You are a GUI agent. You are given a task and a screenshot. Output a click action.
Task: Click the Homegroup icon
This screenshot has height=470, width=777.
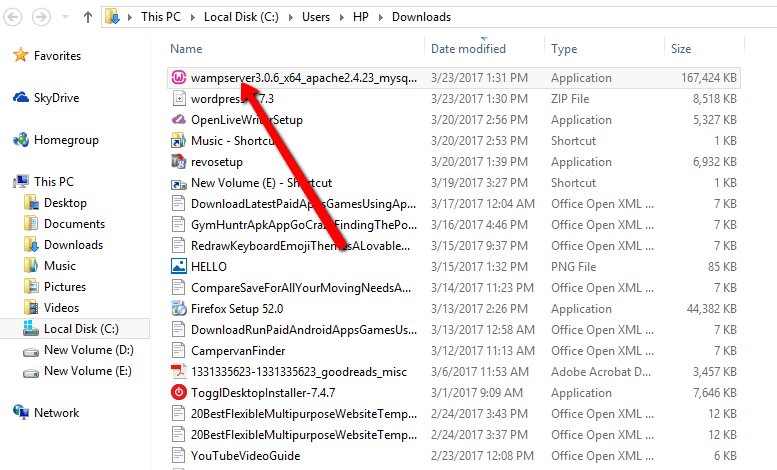pyautogui.click(x=21, y=140)
